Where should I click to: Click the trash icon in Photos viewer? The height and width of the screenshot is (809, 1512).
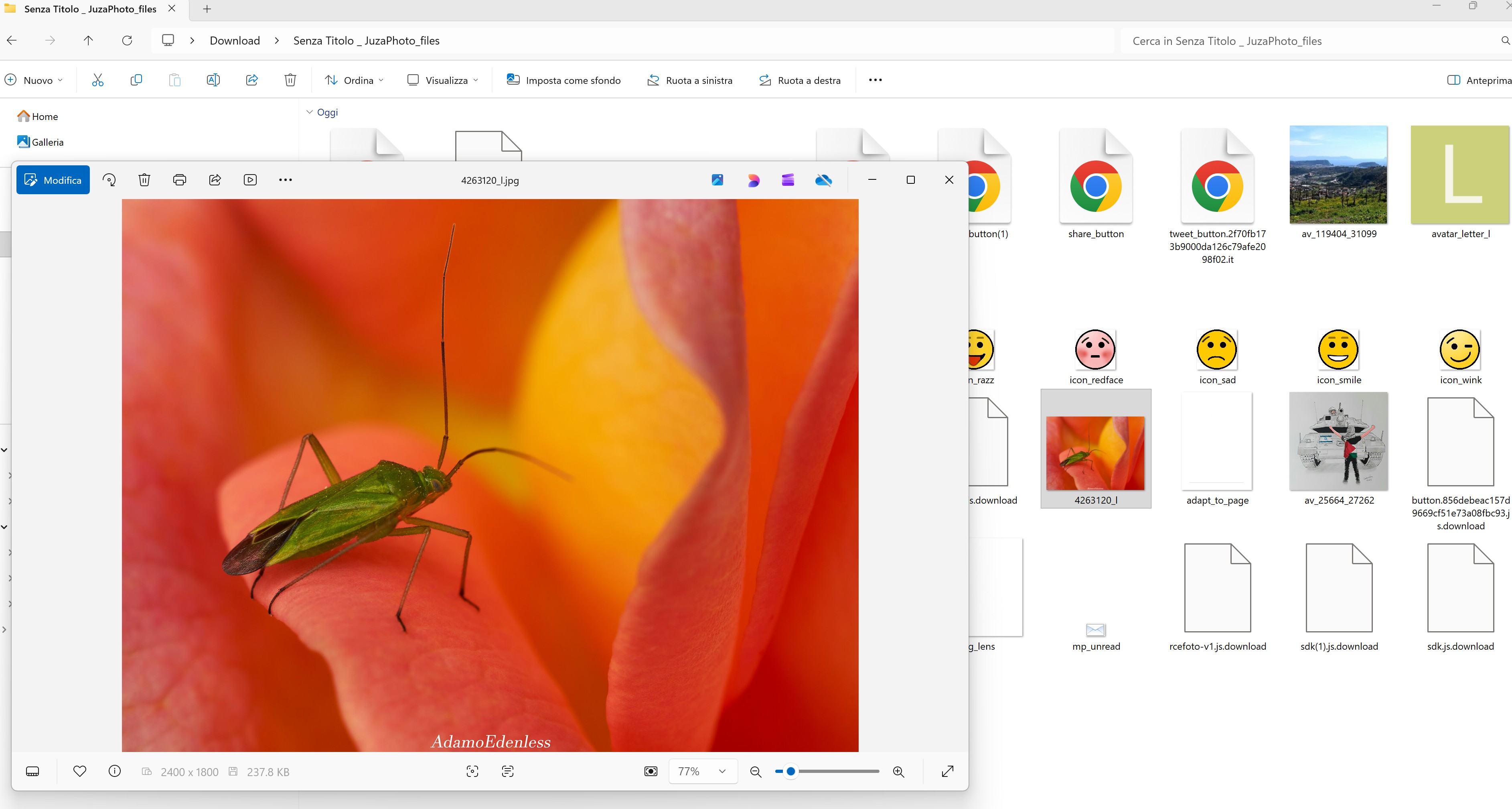pyautogui.click(x=144, y=180)
